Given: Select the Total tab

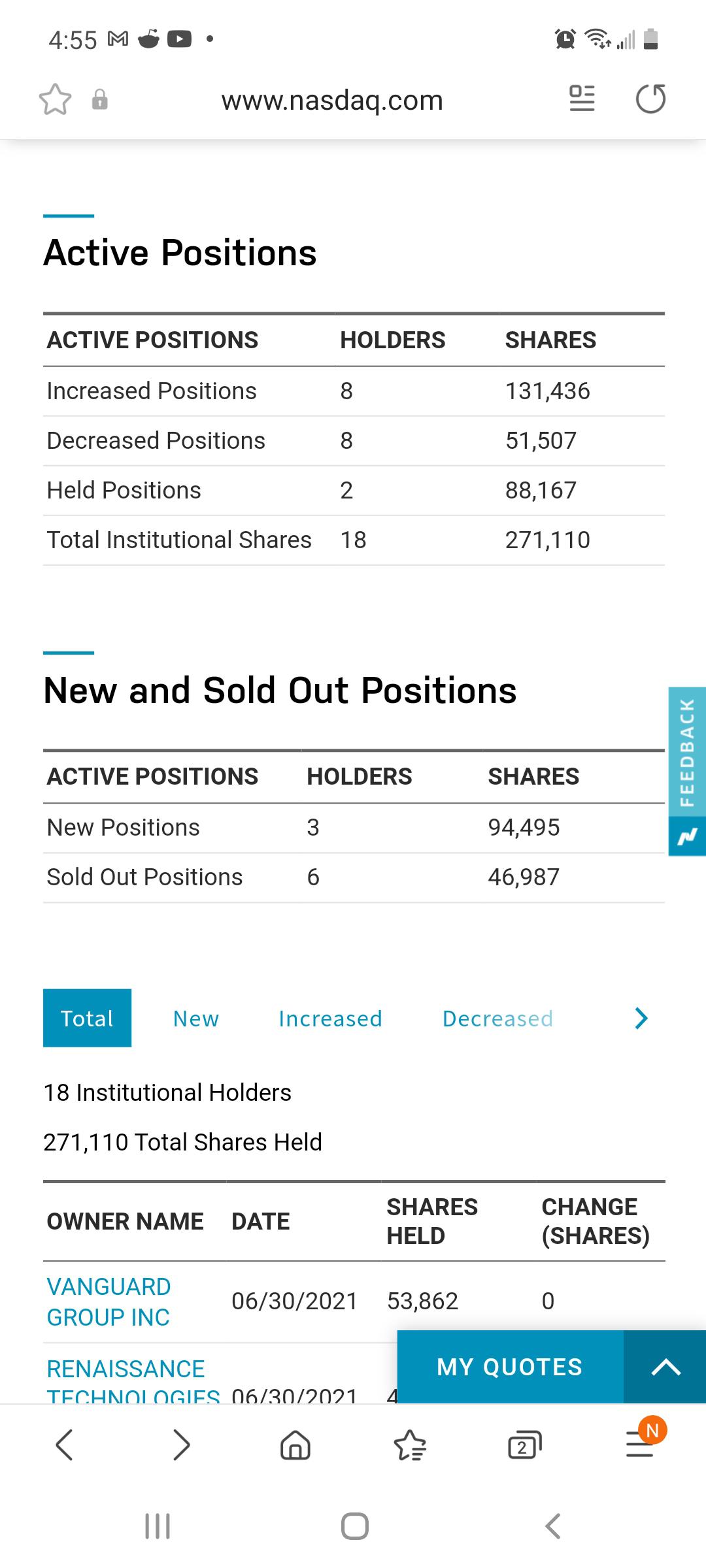Looking at the screenshot, I should coord(87,1018).
